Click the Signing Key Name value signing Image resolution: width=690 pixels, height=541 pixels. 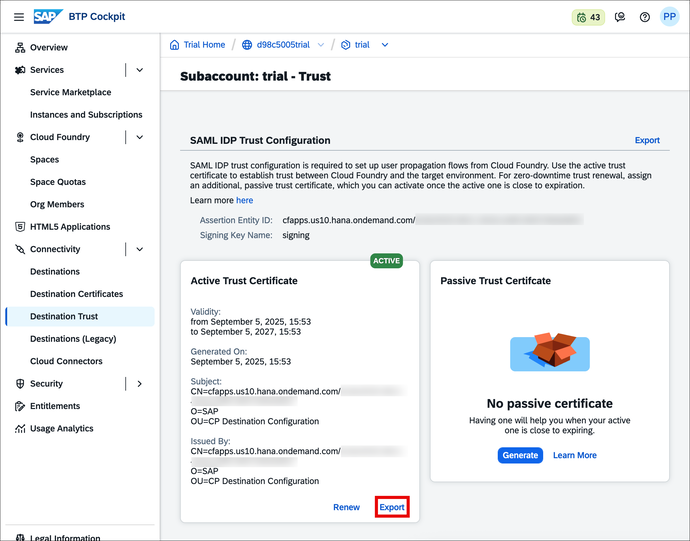[296, 235]
